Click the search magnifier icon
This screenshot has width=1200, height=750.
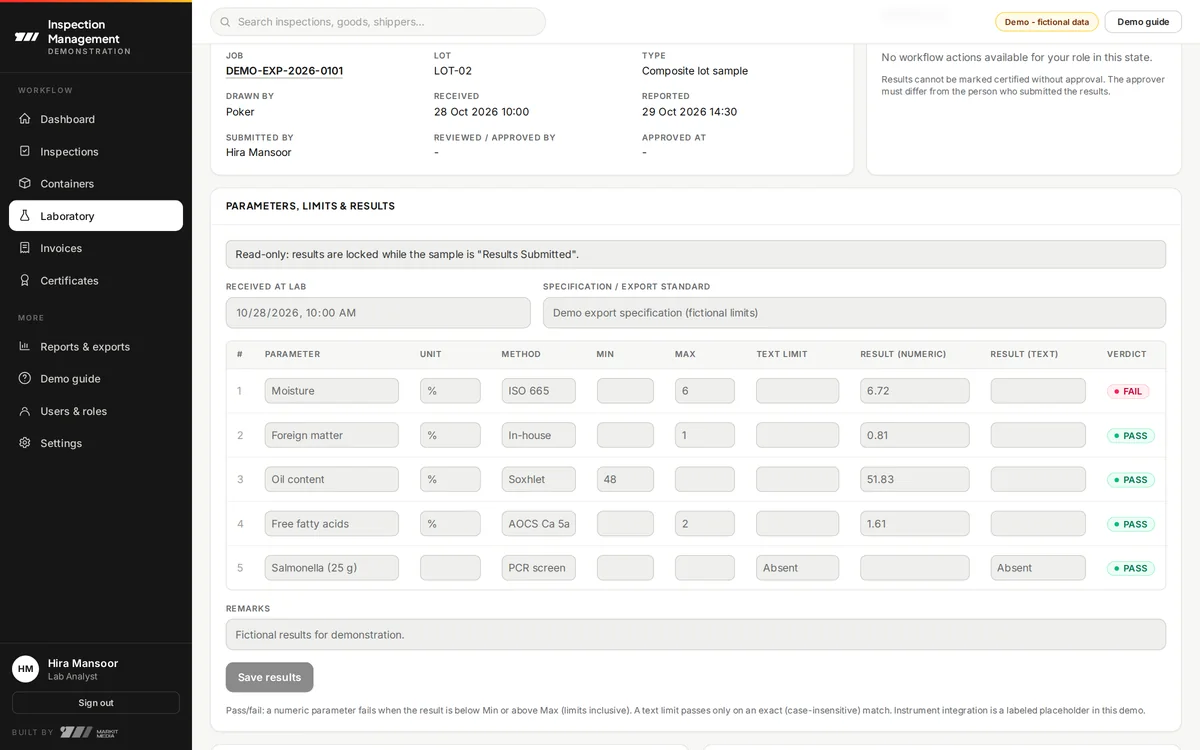pyautogui.click(x=225, y=22)
